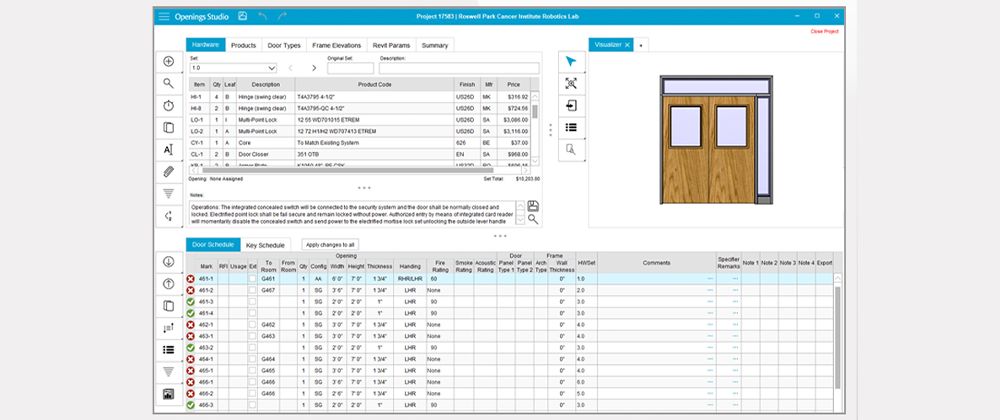Toggle the Ext checkbox for door 461-3

[x=252, y=301]
